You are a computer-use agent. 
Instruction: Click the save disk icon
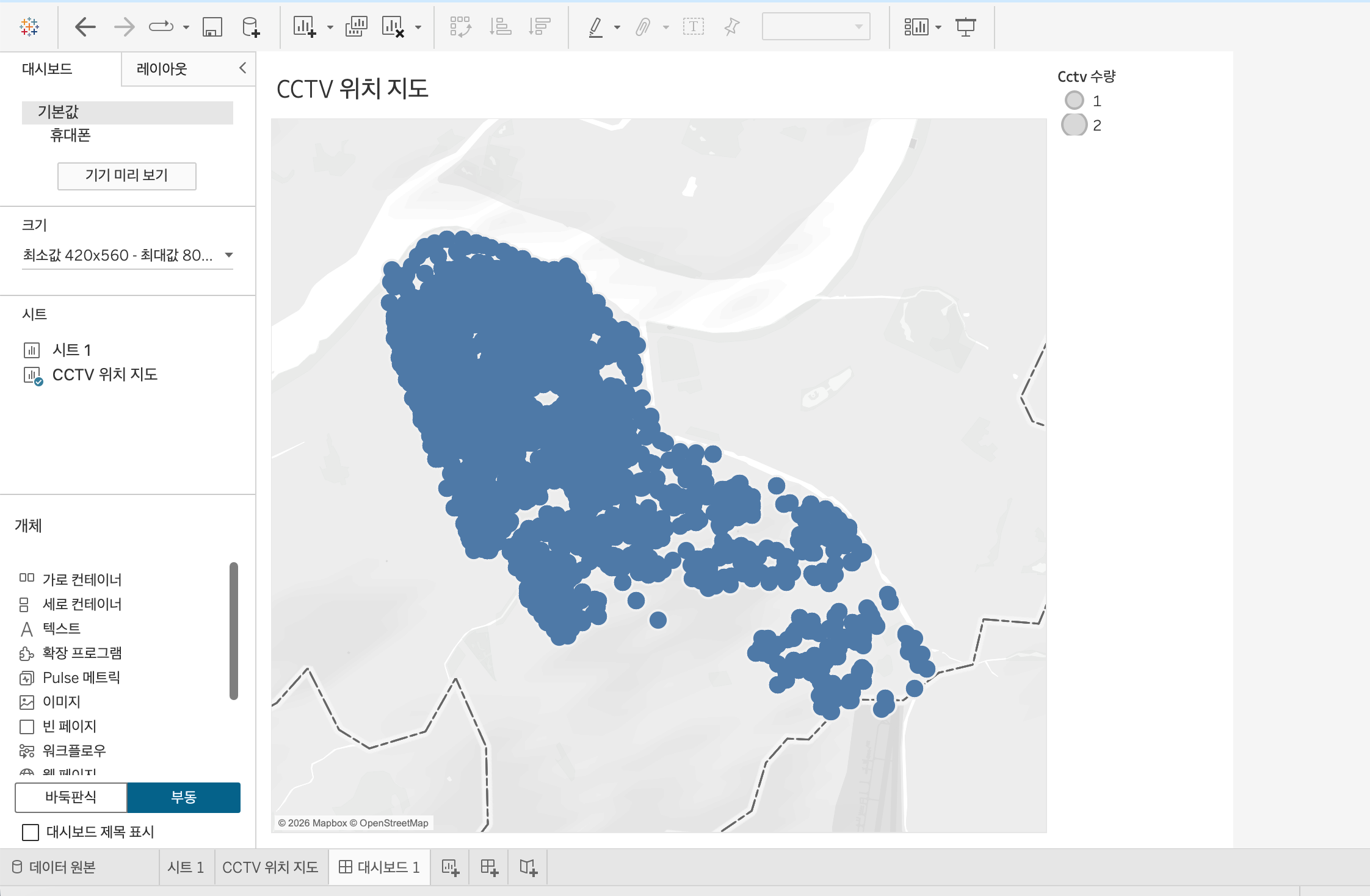click(212, 27)
